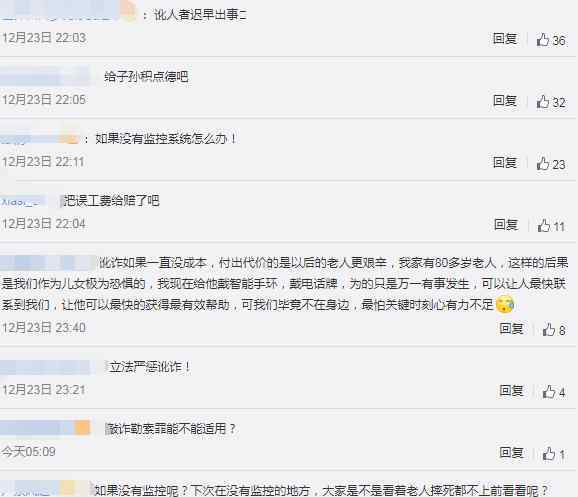Click the 12月23日 22:03 timestamp
This screenshot has width=578, height=497.
(44, 38)
